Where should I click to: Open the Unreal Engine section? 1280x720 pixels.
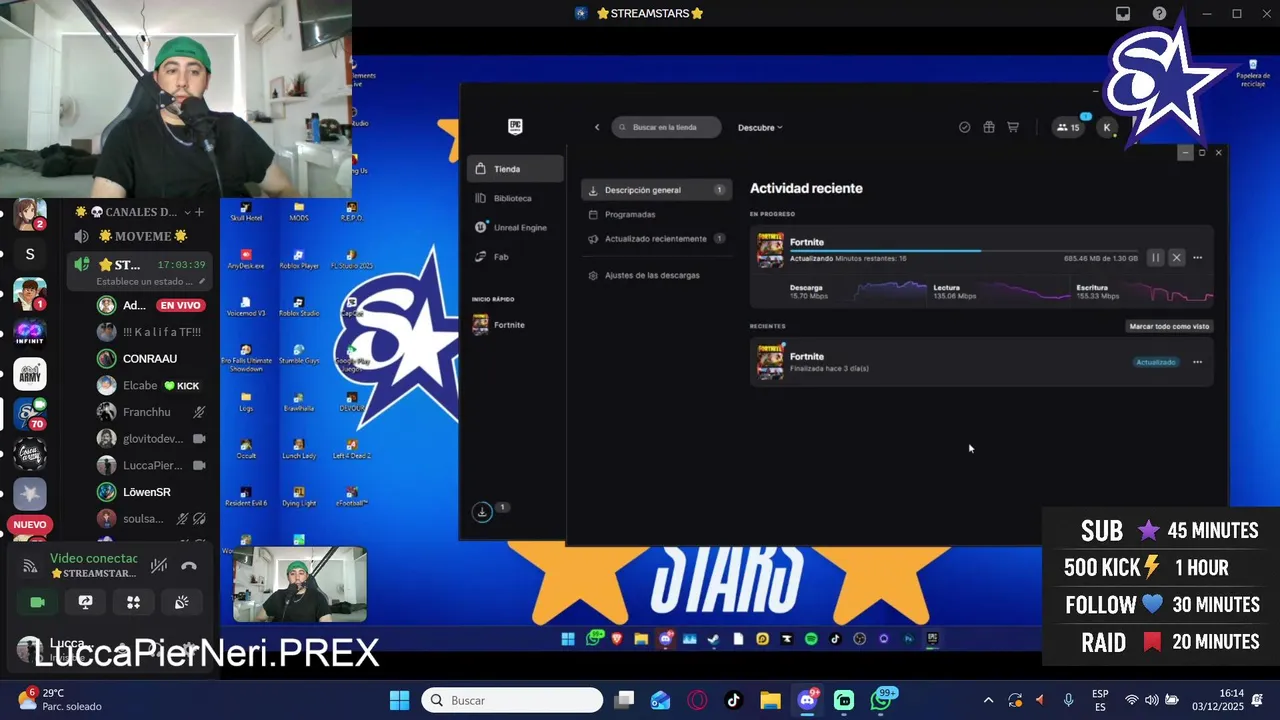(515, 227)
